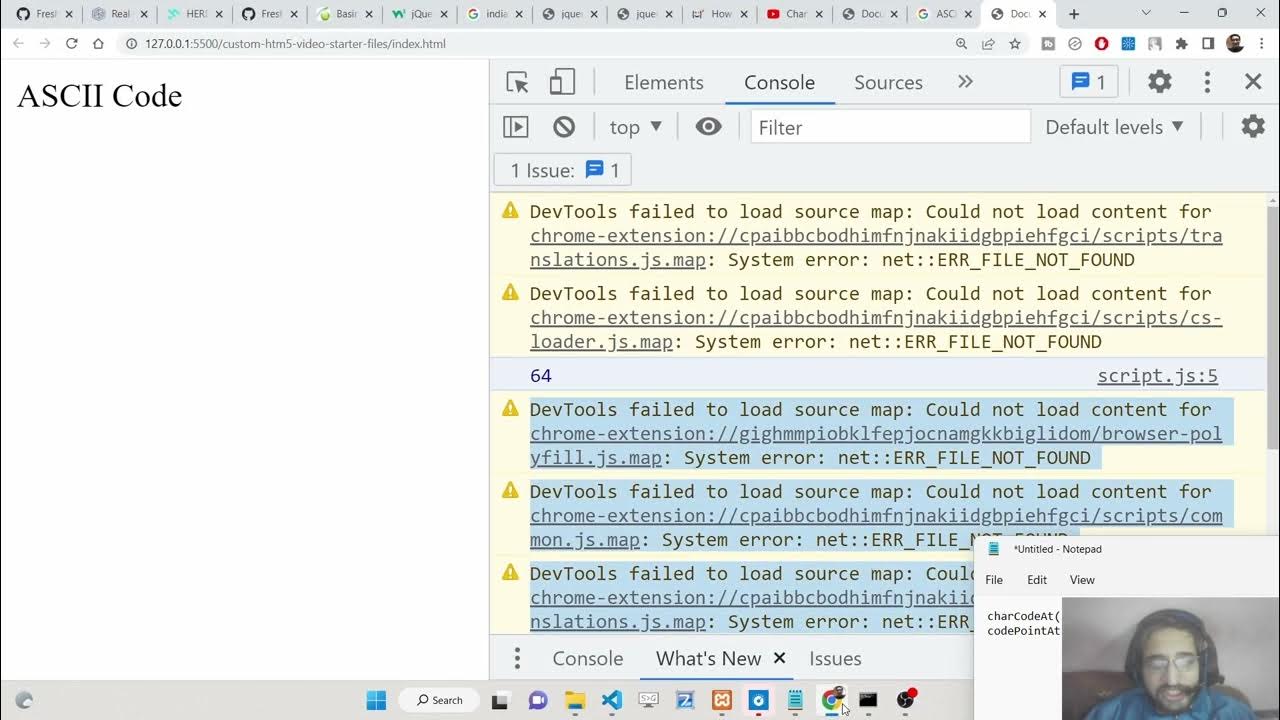Expand more DevTools tabs chevron
This screenshot has width=1280, height=720.
965,82
